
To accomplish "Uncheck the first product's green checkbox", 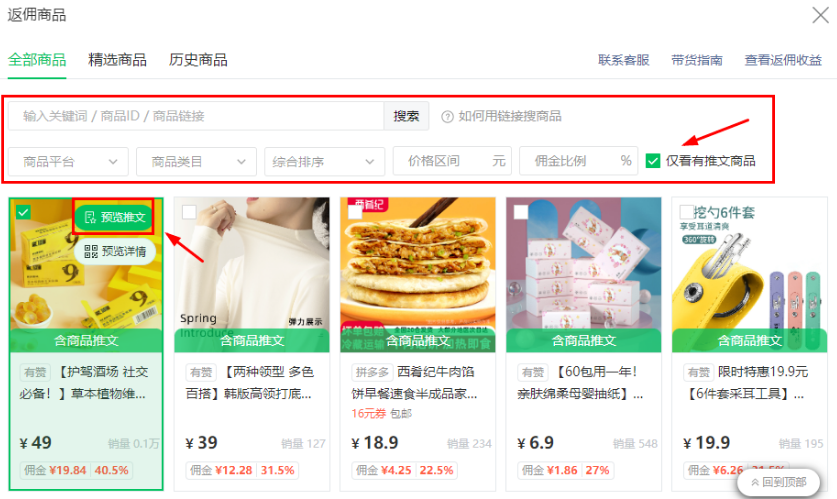I will coord(23,212).
